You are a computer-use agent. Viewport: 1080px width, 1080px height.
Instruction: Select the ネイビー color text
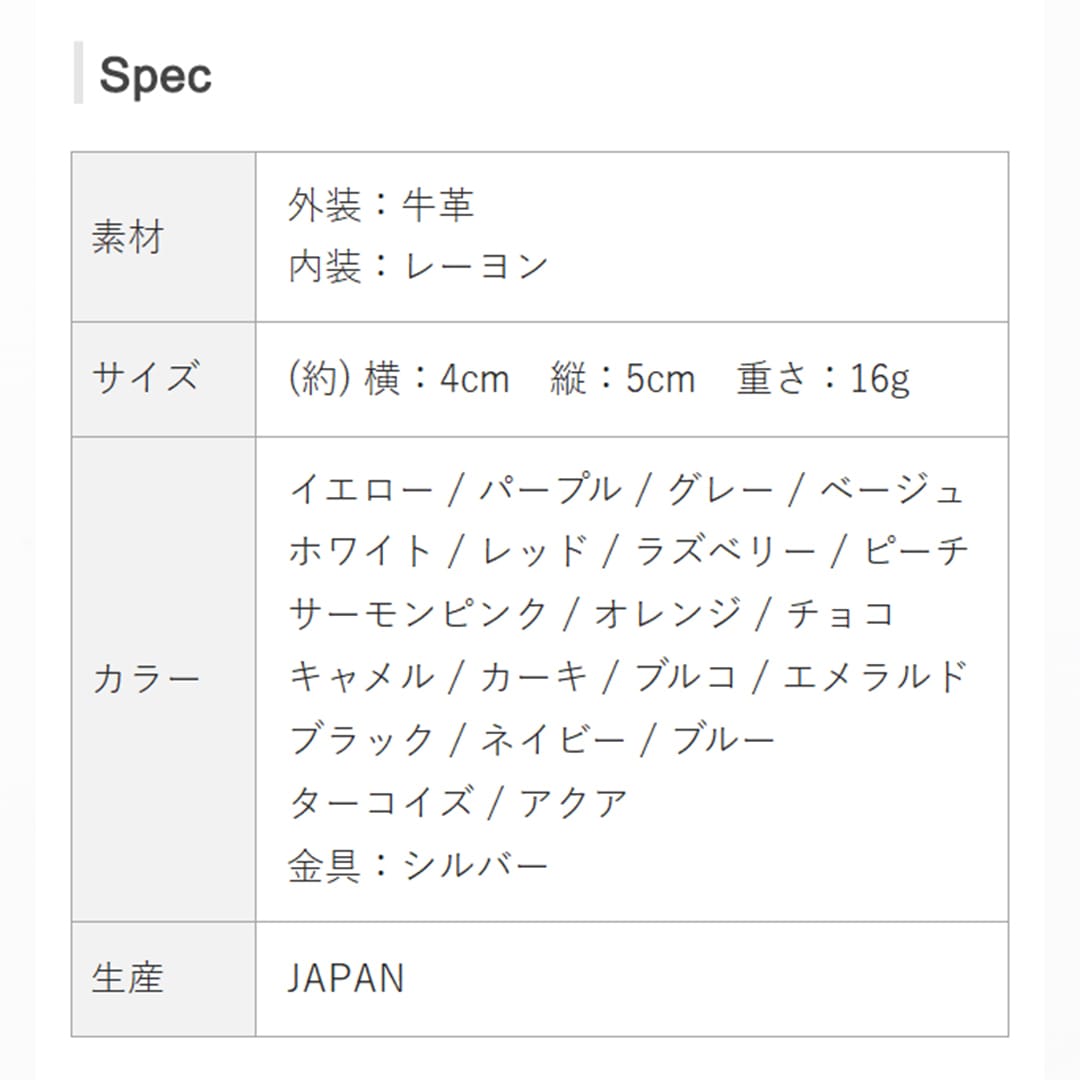553,740
